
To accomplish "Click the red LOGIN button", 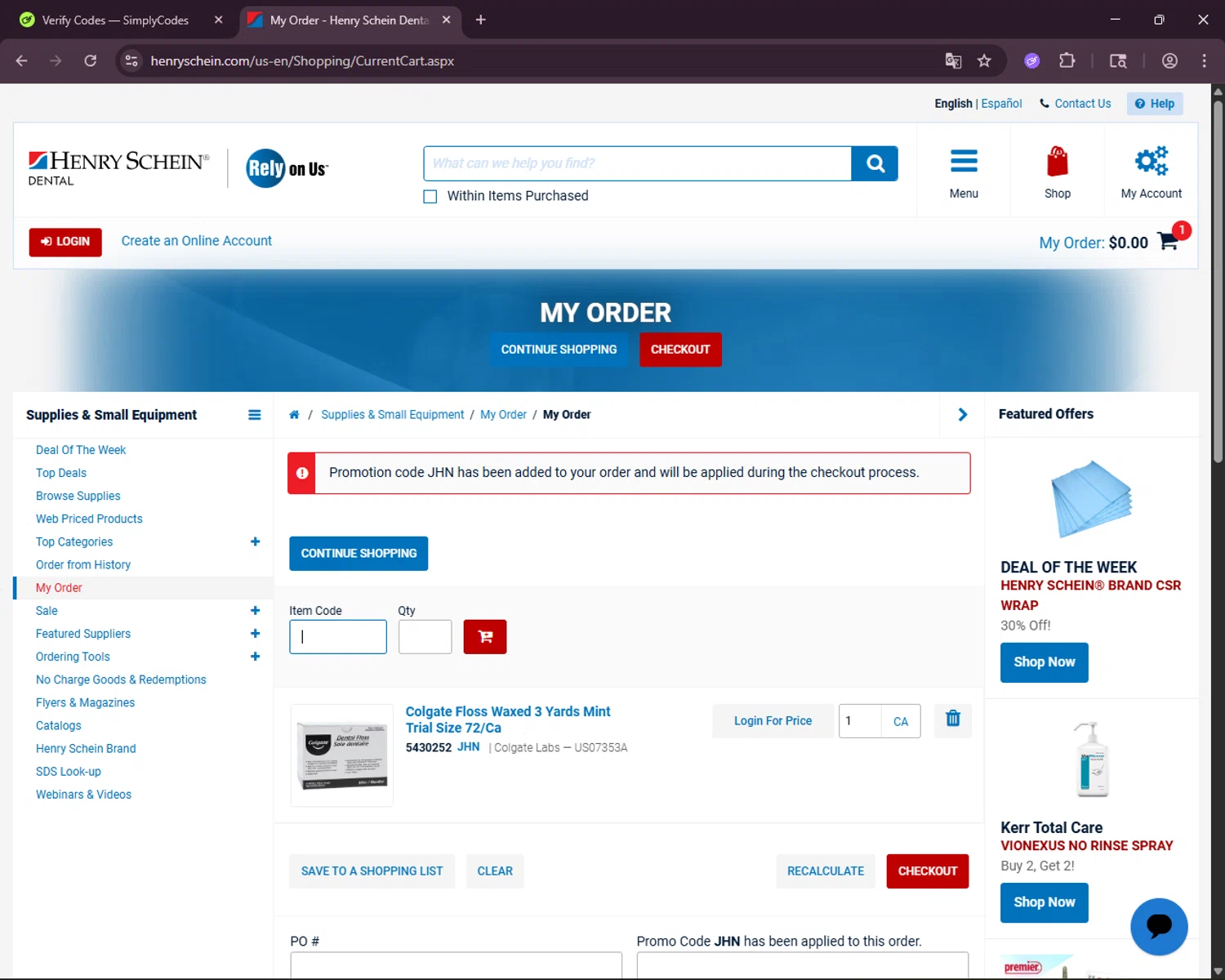I will [65, 242].
